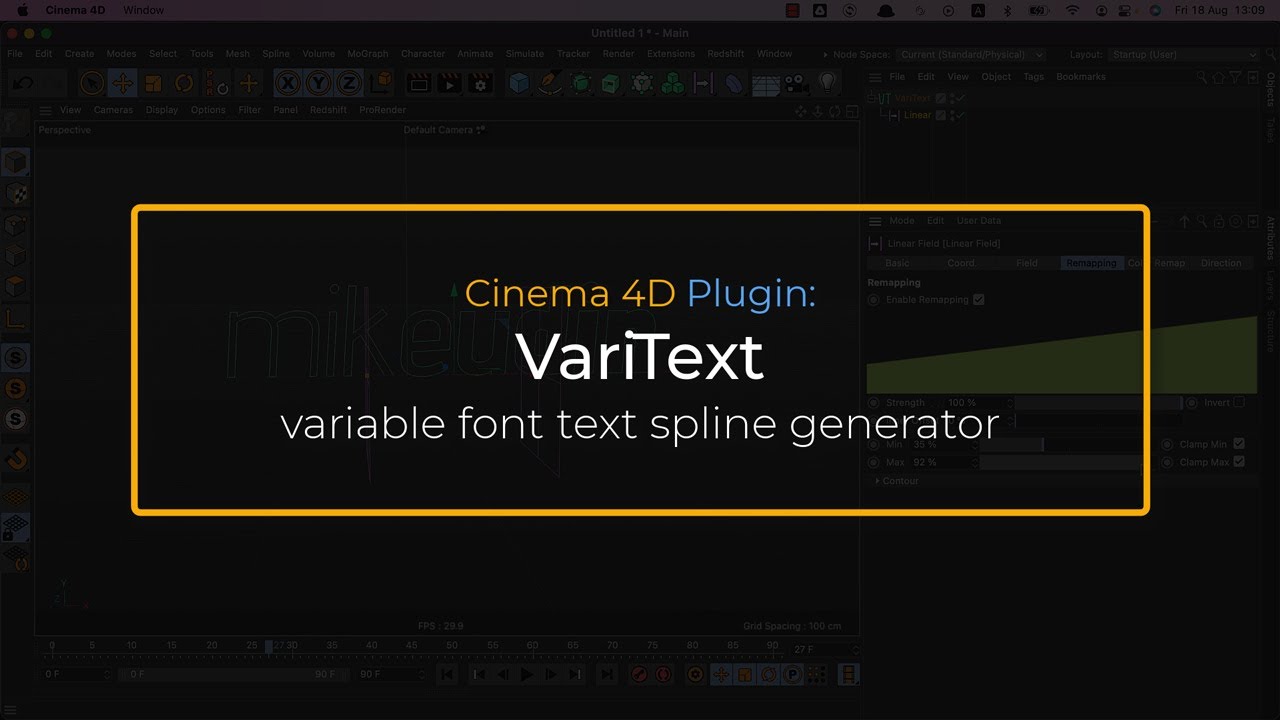Switch to the Direction tab
This screenshot has height=720, width=1280.
1221,263
